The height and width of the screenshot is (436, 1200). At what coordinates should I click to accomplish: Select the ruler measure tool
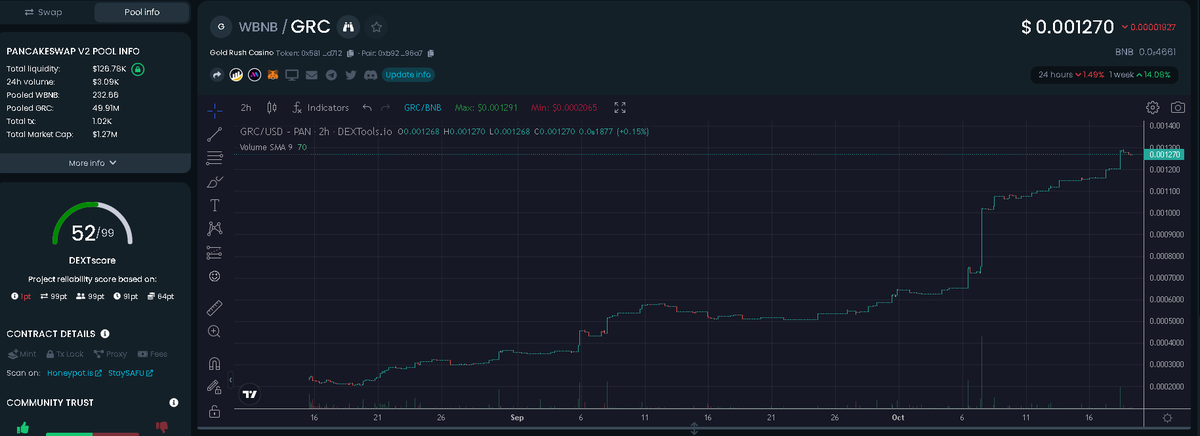(x=214, y=306)
